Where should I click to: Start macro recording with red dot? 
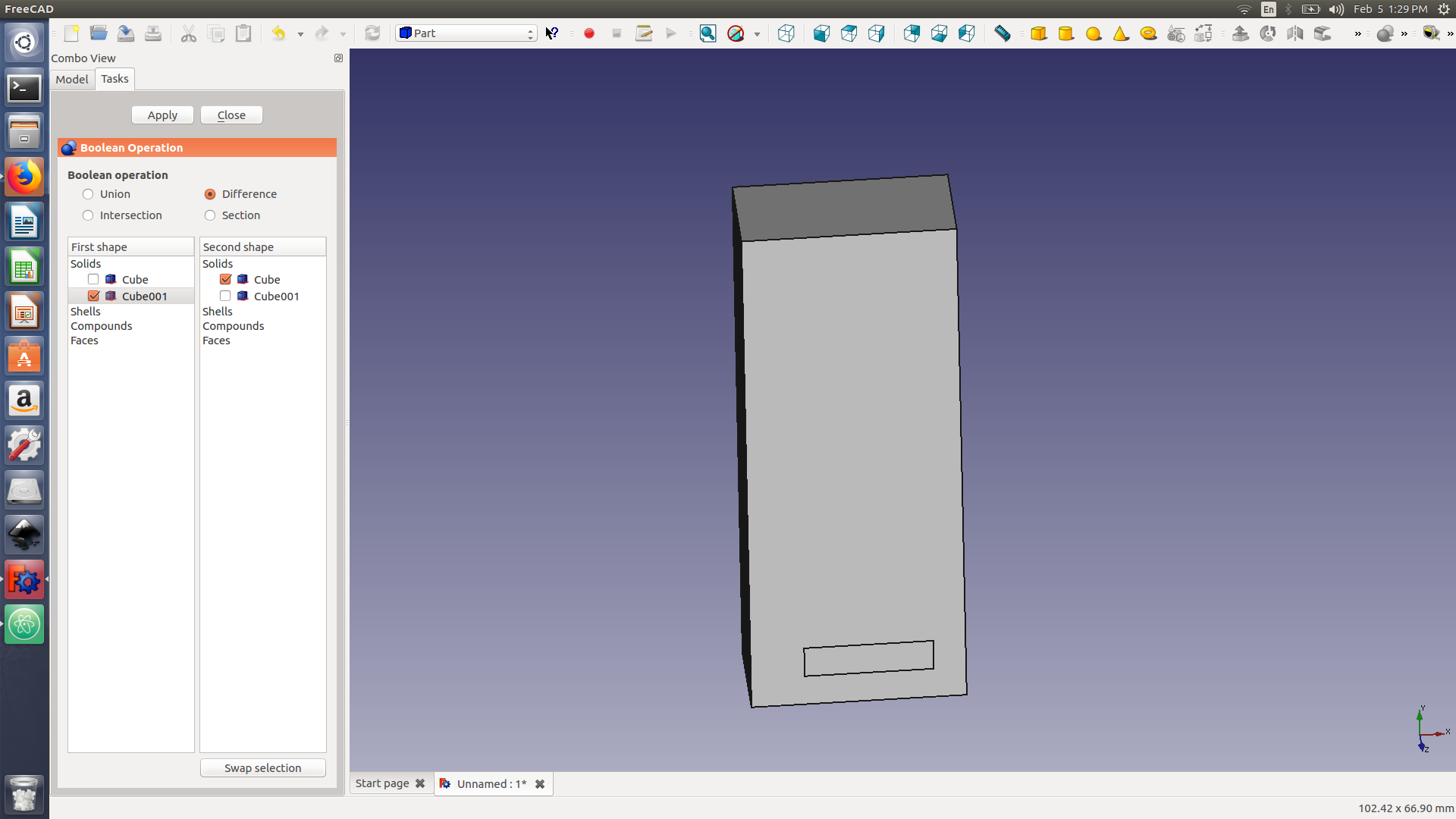pos(589,33)
